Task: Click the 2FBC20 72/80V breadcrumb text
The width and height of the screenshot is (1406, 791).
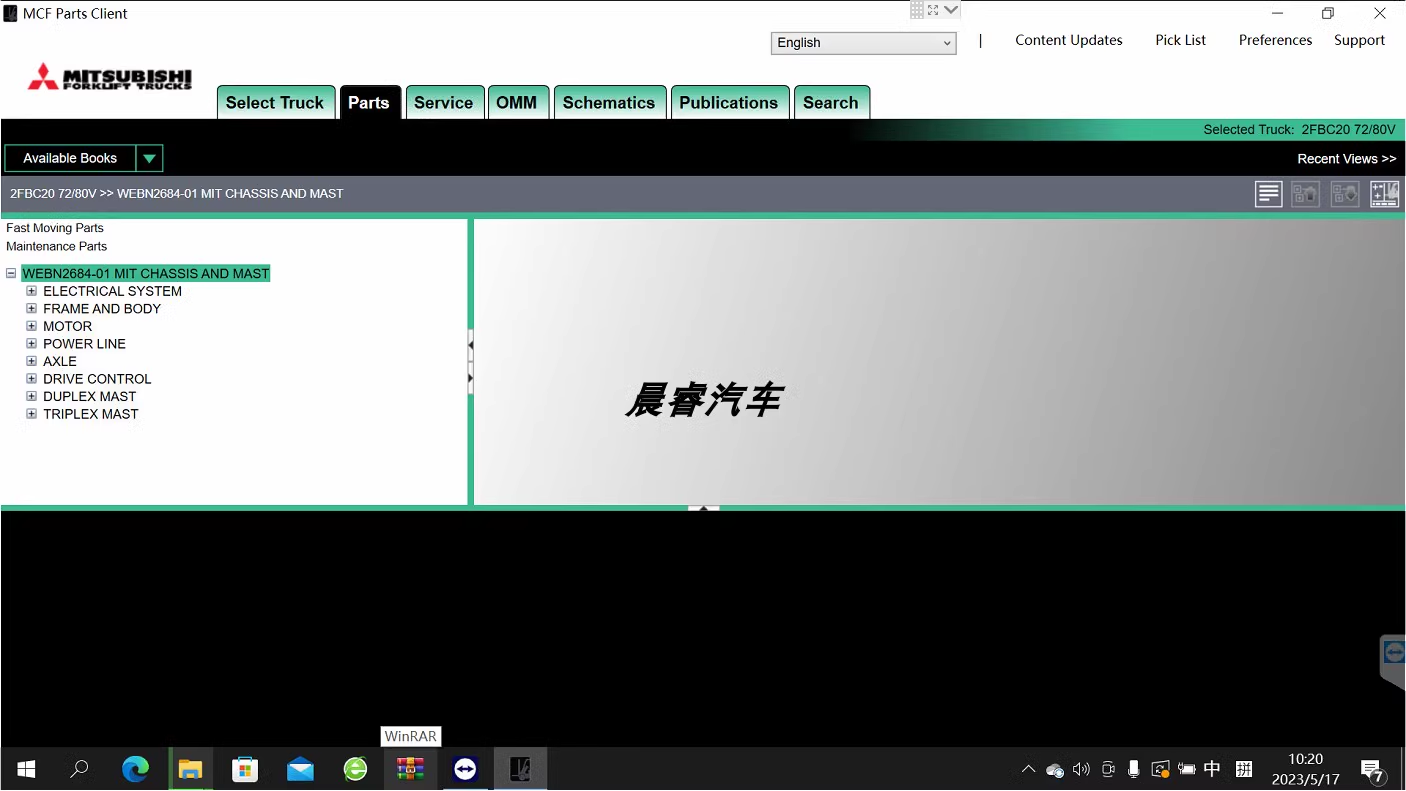Action: pyautogui.click(x=53, y=194)
